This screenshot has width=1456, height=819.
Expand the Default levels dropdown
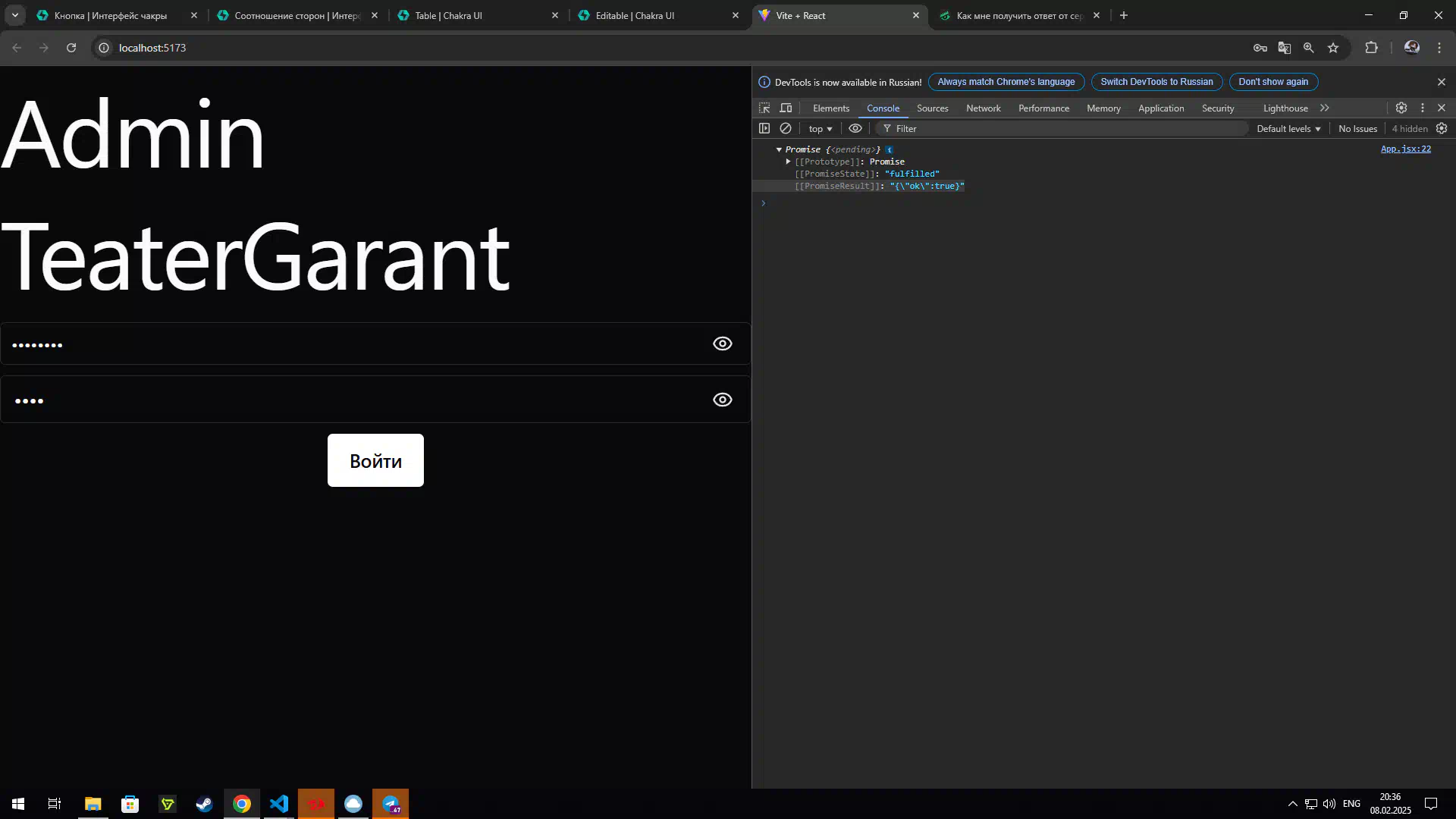click(x=1288, y=129)
